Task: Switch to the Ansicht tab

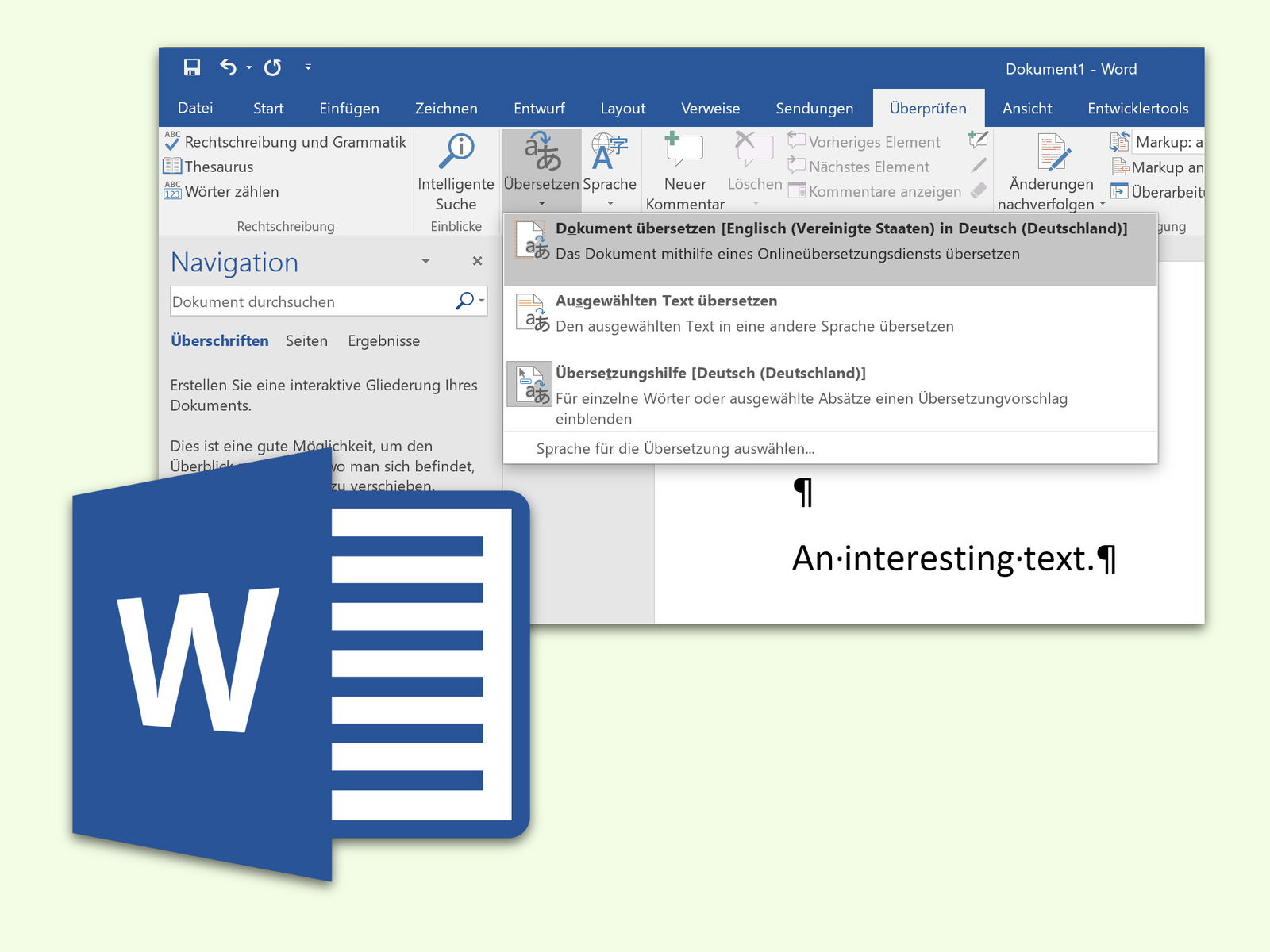Action: point(1027,108)
